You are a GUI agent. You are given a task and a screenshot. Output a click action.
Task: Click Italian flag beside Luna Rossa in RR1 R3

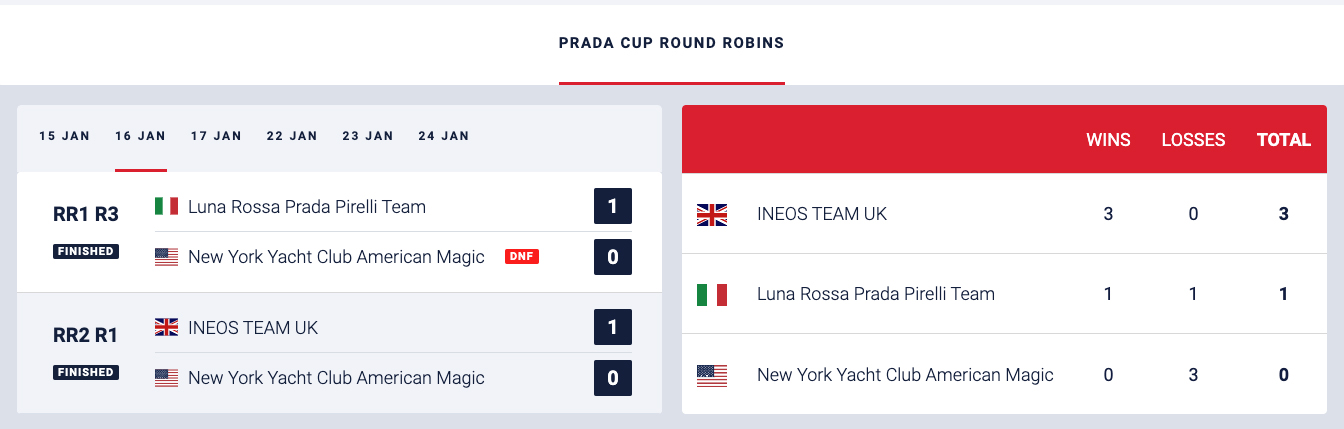pos(166,207)
